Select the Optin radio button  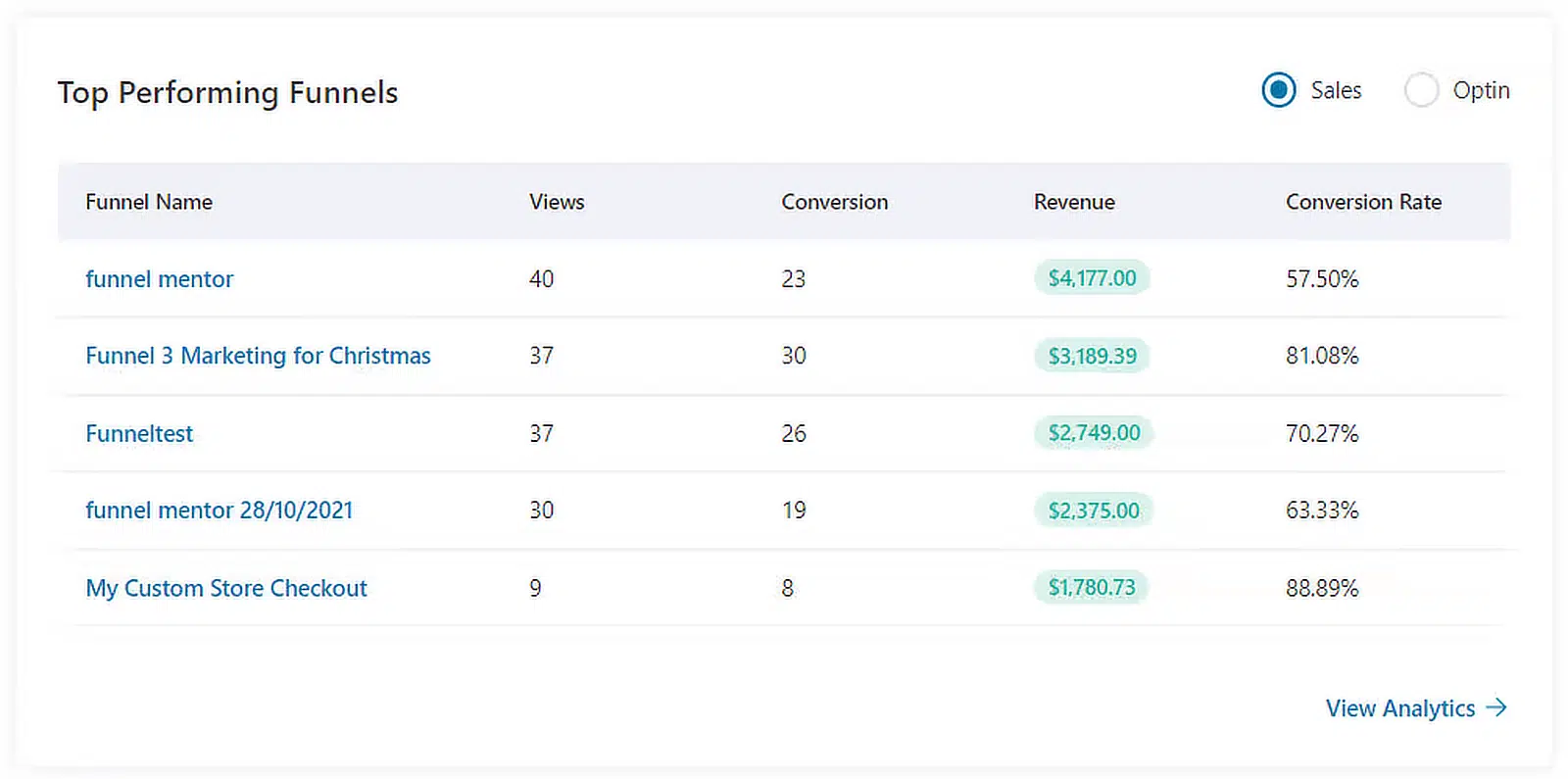tap(1421, 90)
